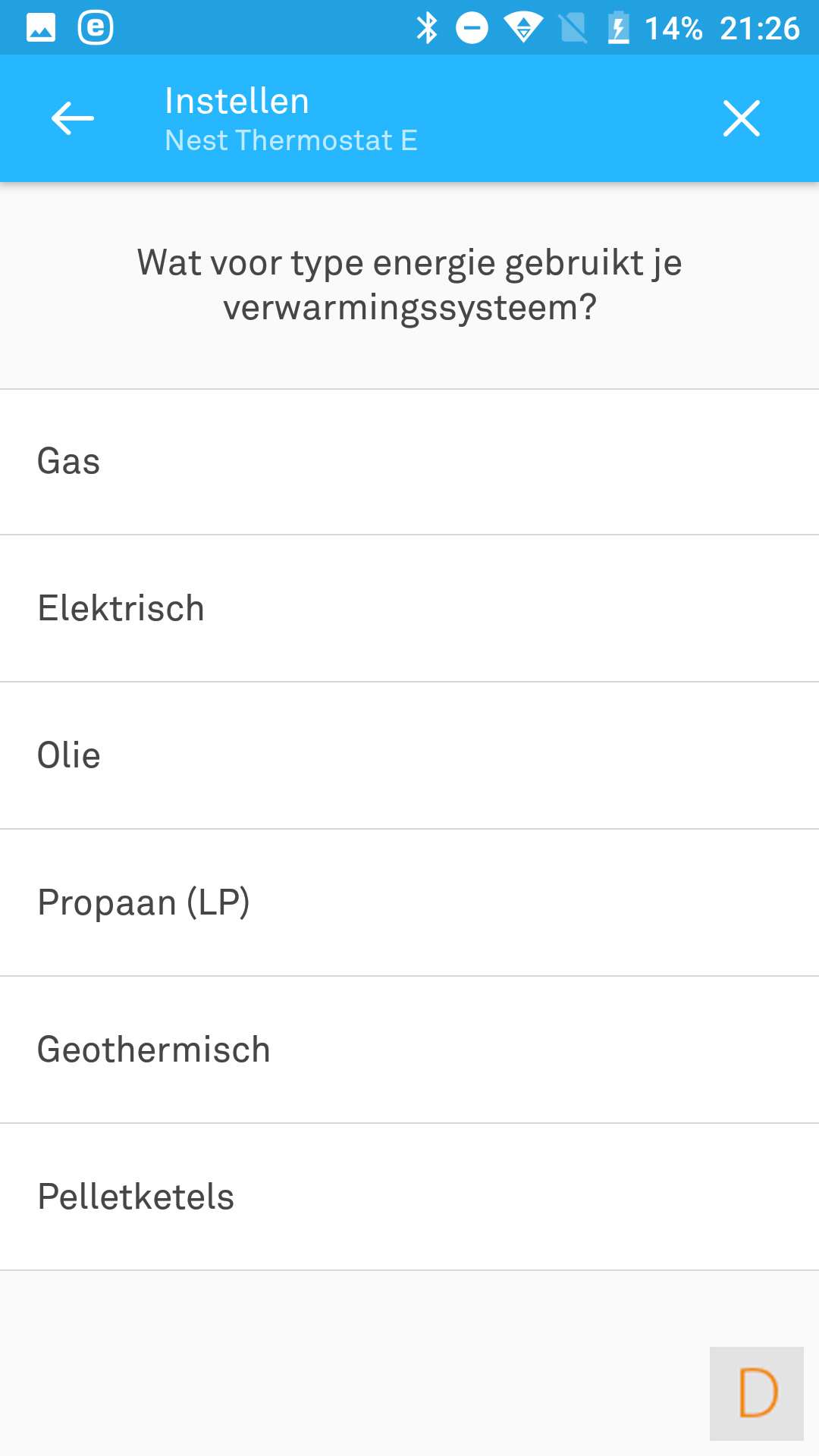The height and width of the screenshot is (1456, 819).
Task: Tap the Wi-Fi status icon
Action: coord(523,28)
